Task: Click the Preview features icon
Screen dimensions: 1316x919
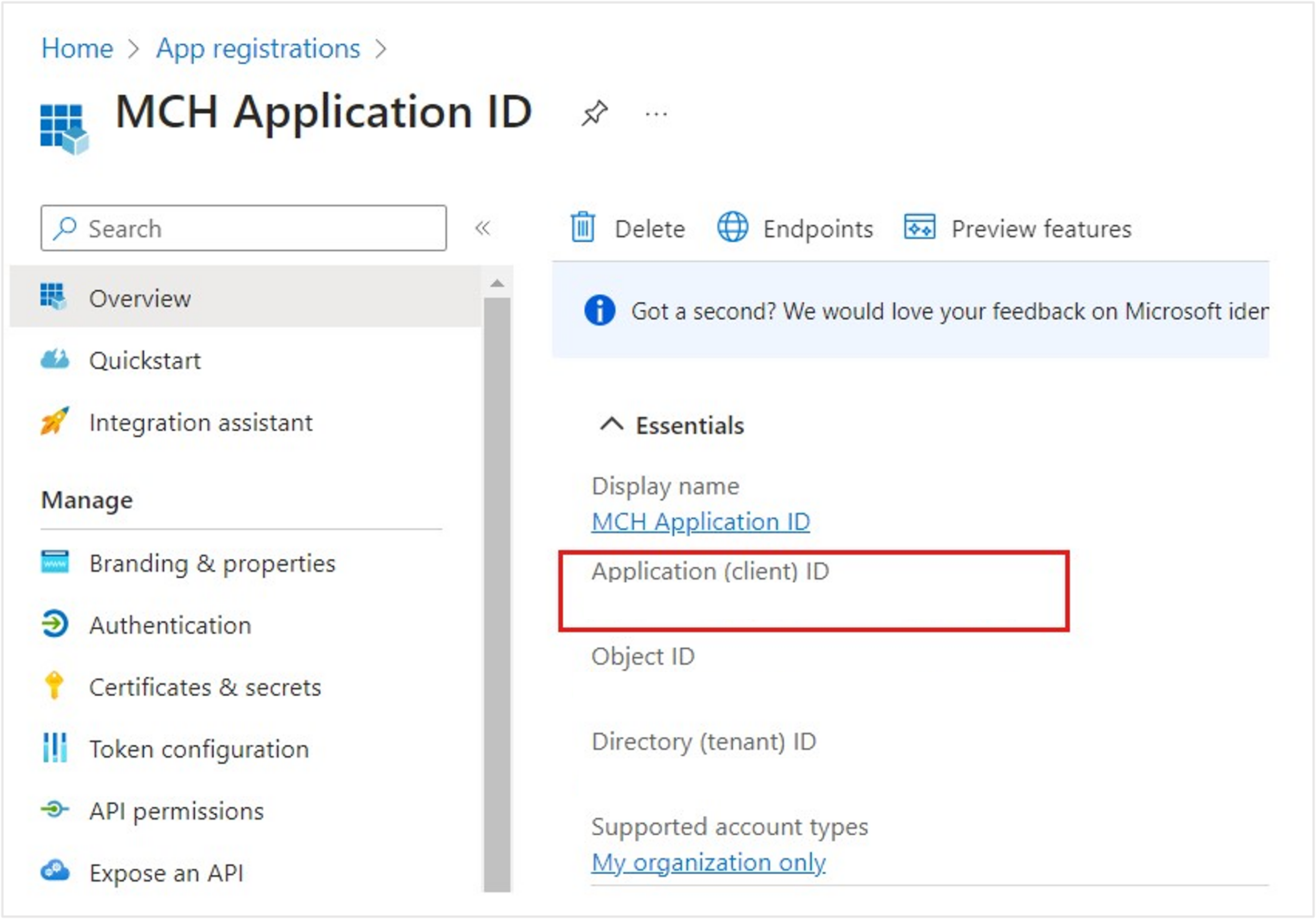Action: click(919, 227)
